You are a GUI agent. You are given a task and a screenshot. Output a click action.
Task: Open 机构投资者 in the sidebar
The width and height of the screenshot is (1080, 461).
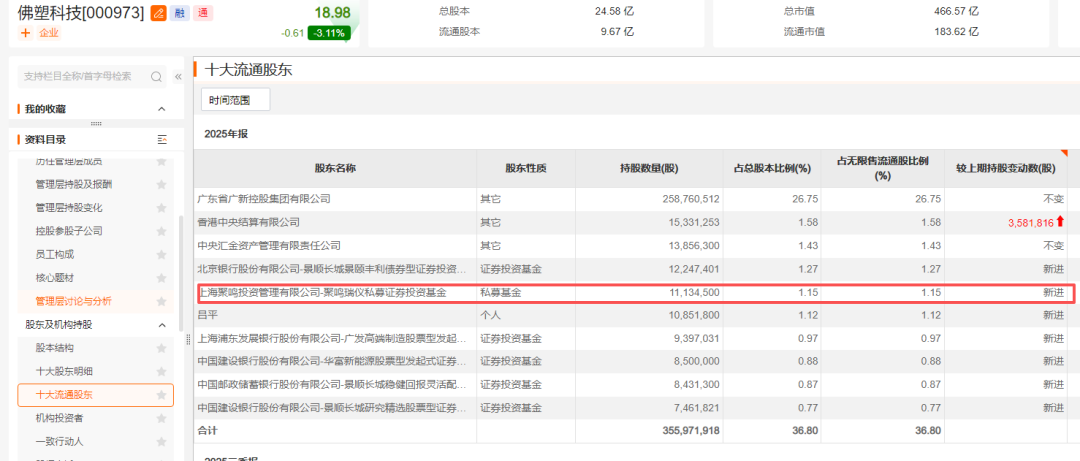[x=60, y=418]
